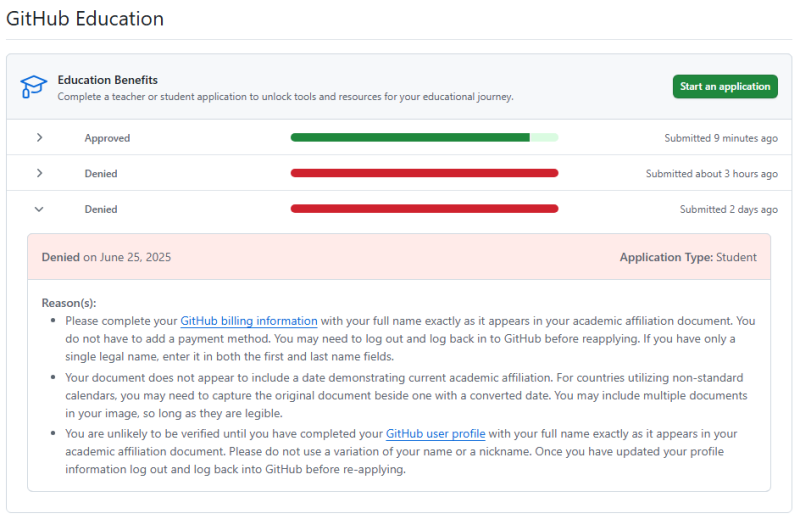The width and height of the screenshot is (800, 519).
Task: Open the GitHub user profile link
Action: (x=435, y=434)
